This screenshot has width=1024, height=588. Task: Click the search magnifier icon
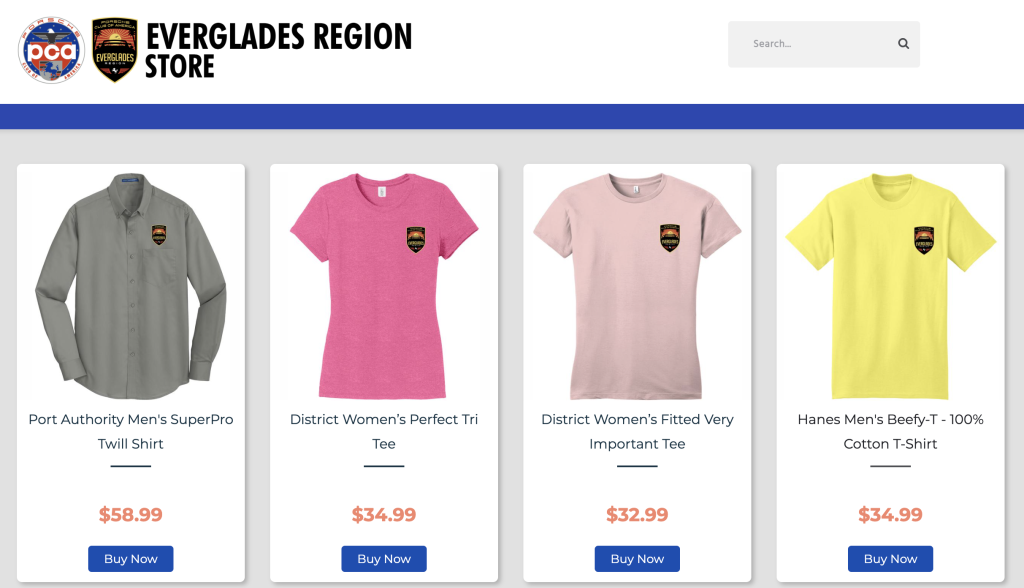(x=903, y=44)
